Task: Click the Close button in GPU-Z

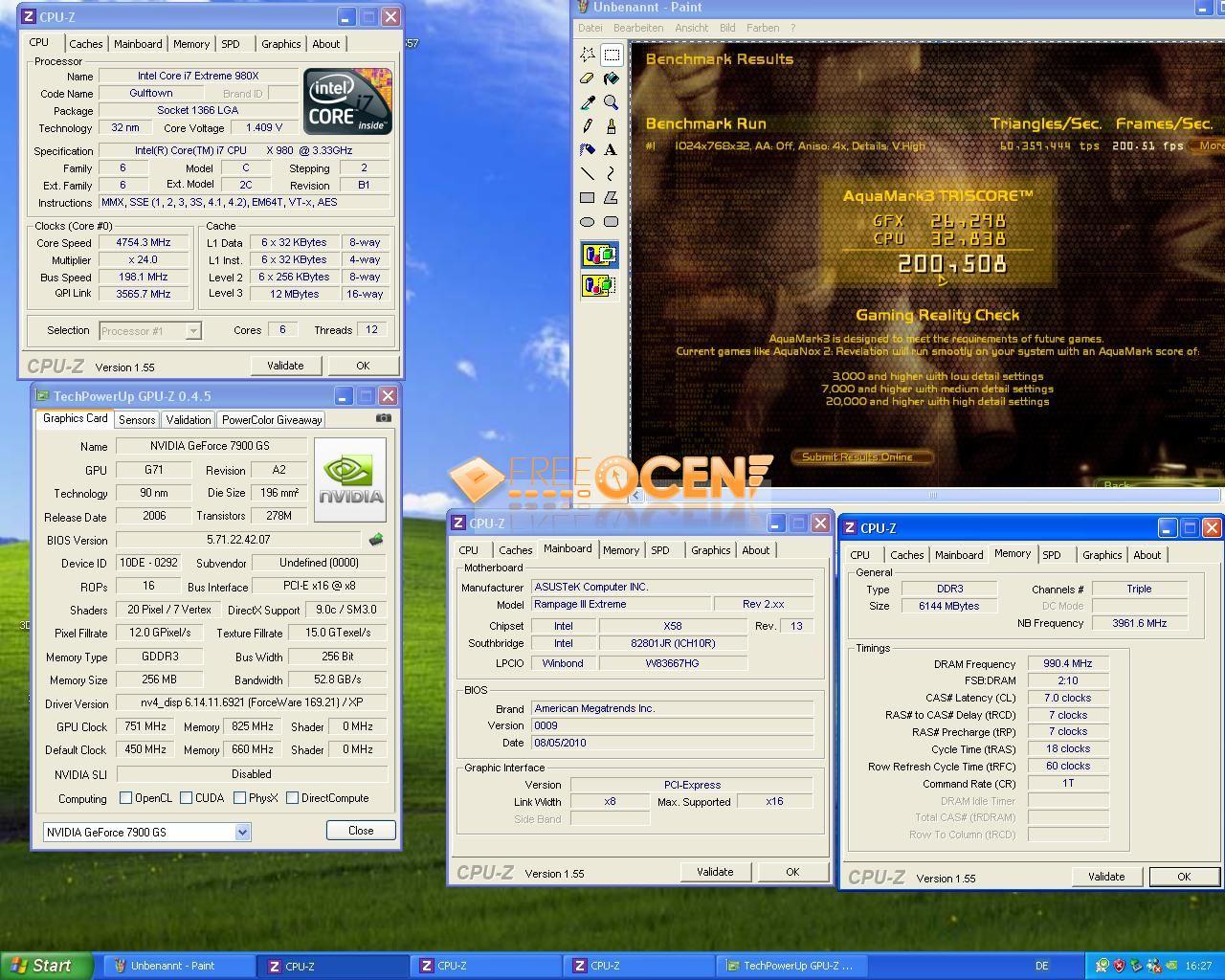Action: click(361, 831)
